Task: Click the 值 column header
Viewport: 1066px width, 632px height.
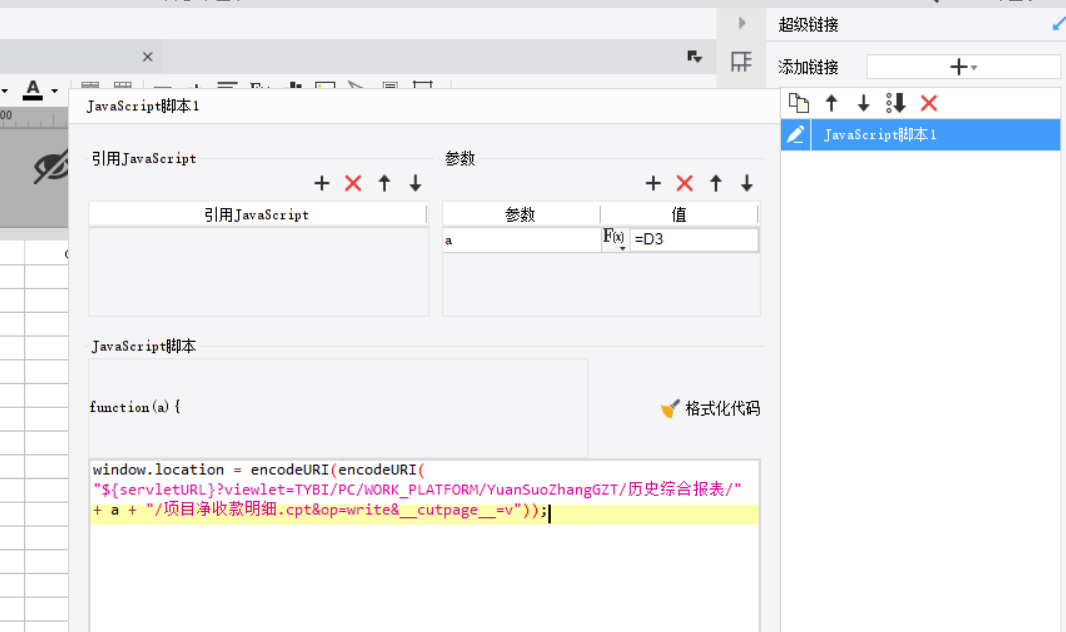Action: click(x=679, y=215)
